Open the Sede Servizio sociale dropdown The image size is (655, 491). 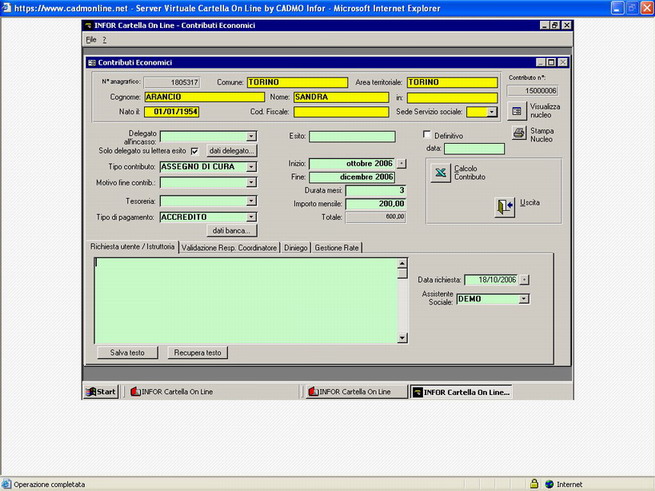492,112
